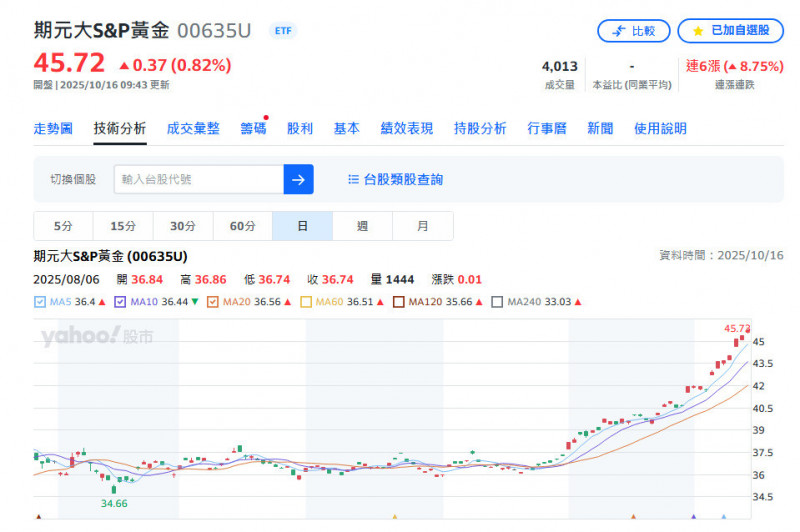The image size is (800, 532).
Task: Select the 15分 chart interval
Action: click(x=123, y=226)
